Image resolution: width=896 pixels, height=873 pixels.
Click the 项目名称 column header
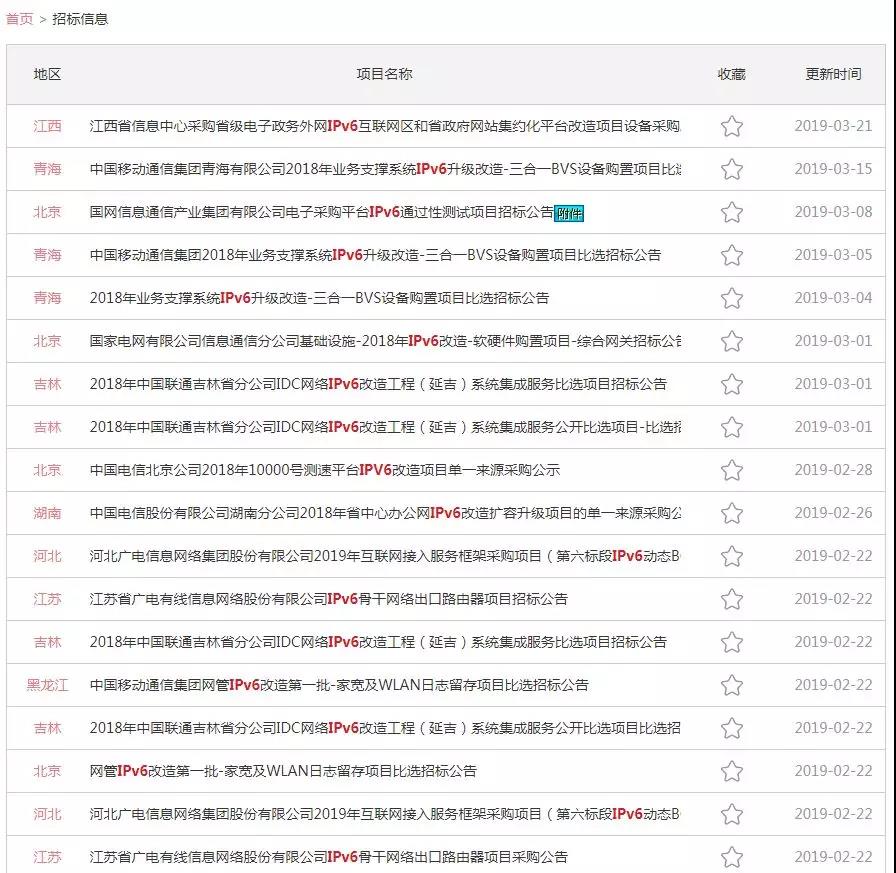point(385,74)
